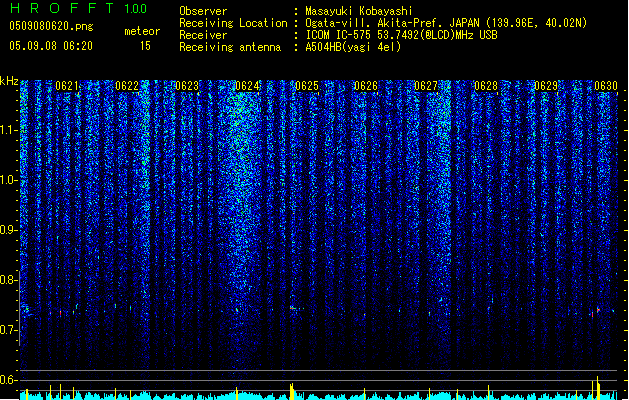The image size is (629, 400).
Task: Click the 0624 time marker
Action: tap(247, 86)
